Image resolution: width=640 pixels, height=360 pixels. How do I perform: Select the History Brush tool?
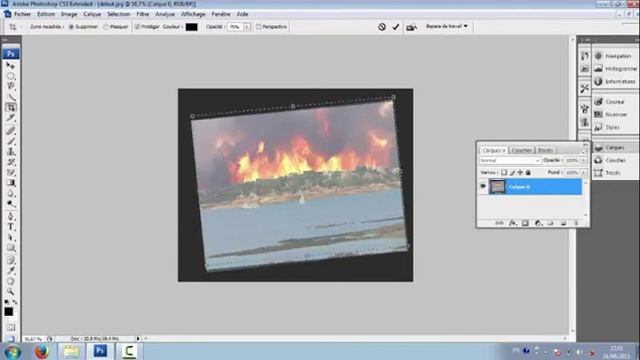click(11, 162)
